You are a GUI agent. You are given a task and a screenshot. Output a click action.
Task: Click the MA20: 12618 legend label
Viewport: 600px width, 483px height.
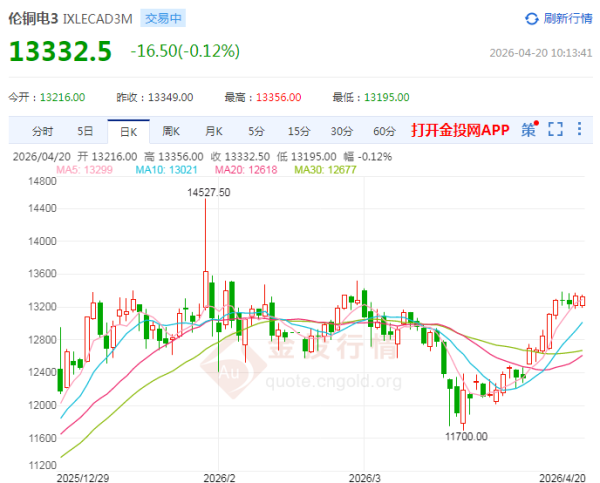(246, 170)
